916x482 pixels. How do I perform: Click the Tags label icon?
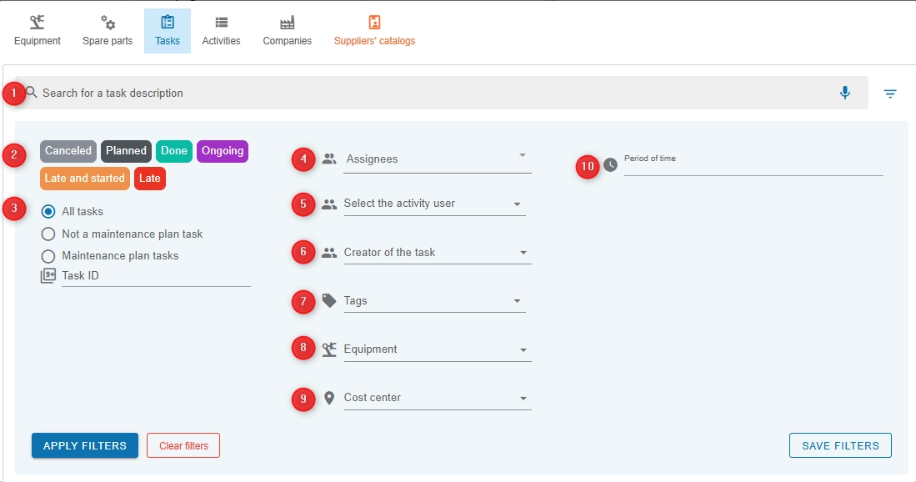tap(329, 300)
